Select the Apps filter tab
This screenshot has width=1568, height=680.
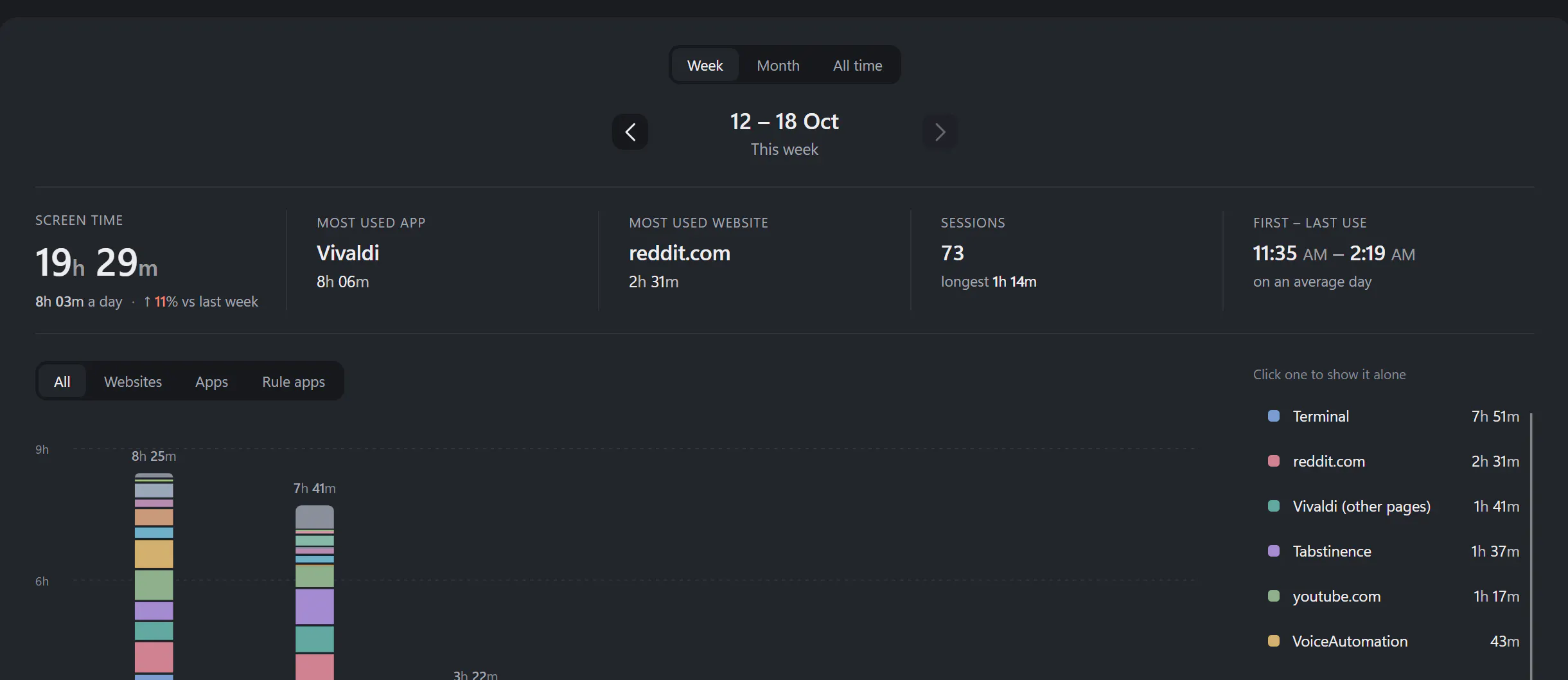click(211, 381)
